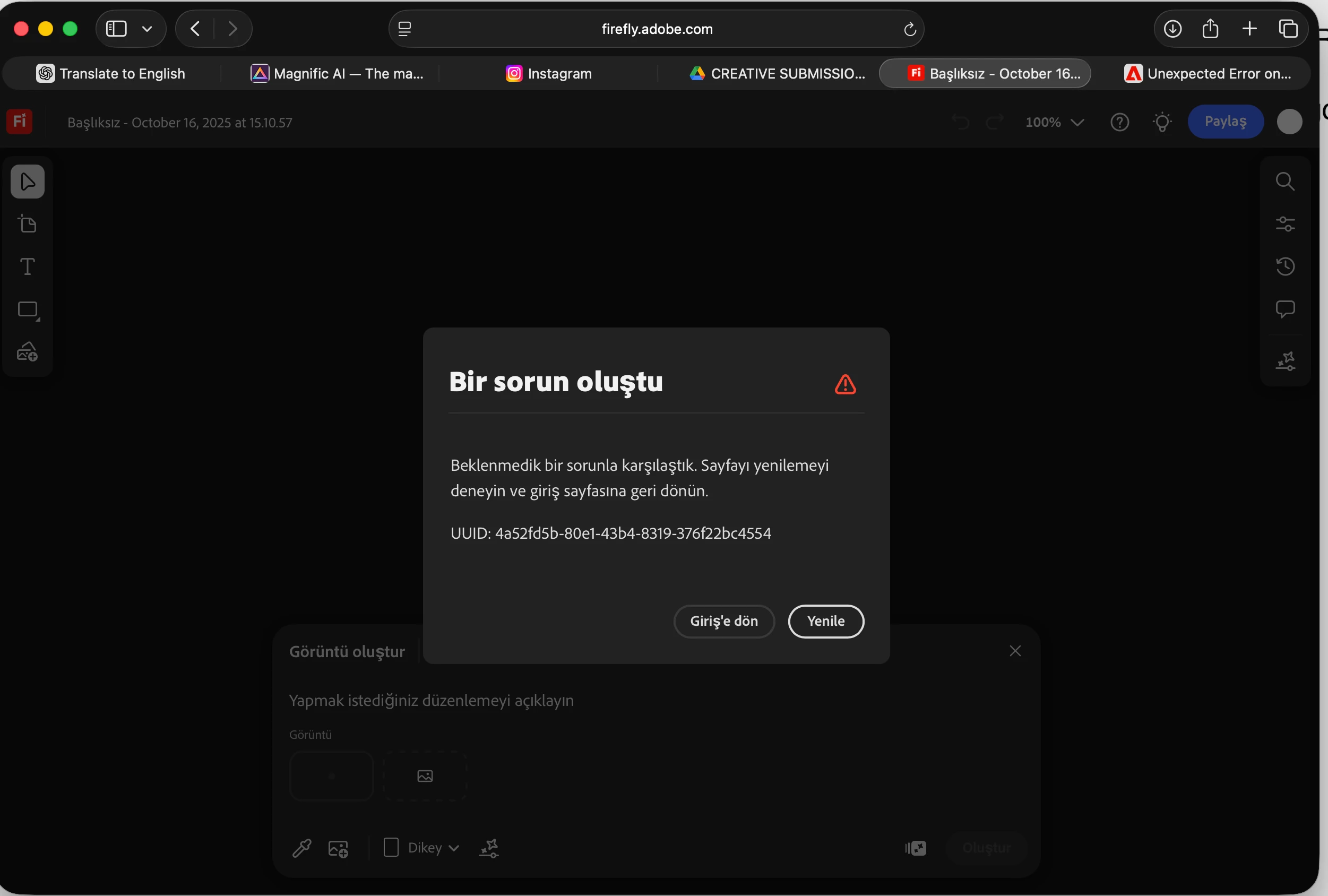Open the history panel icon

(x=1285, y=266)
